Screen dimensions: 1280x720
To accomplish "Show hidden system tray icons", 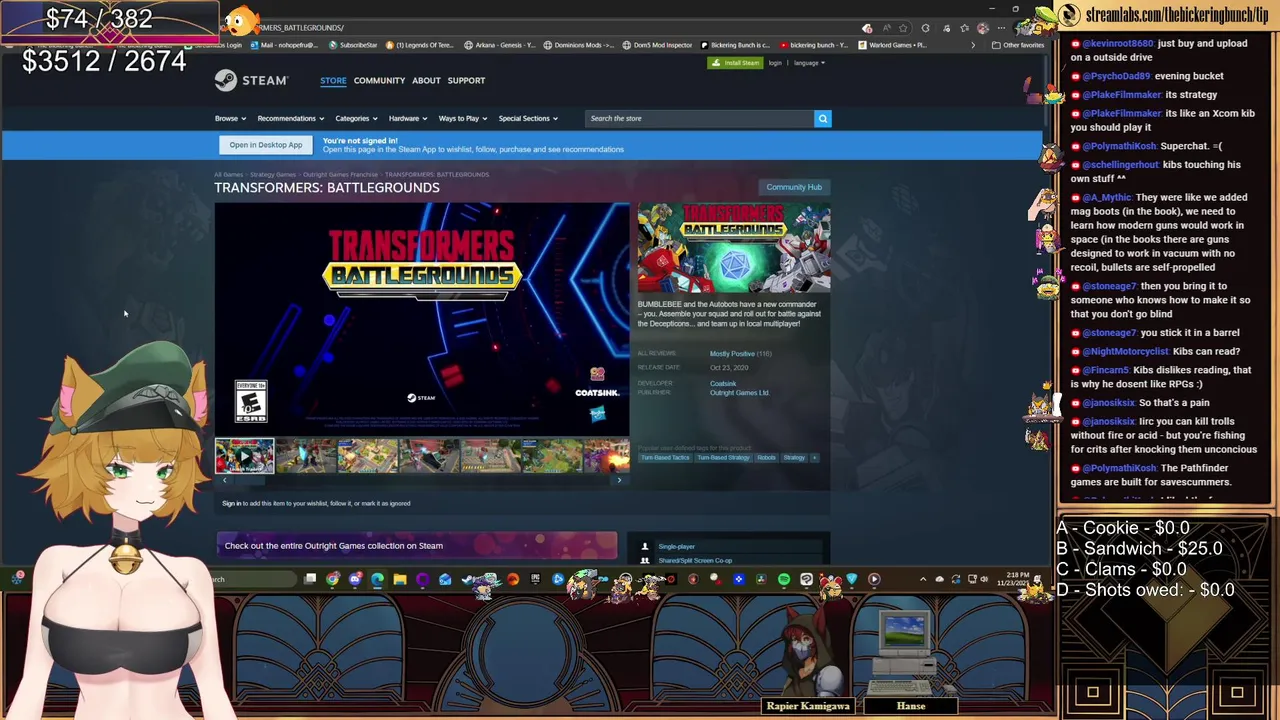I will (x=923, y=579).
